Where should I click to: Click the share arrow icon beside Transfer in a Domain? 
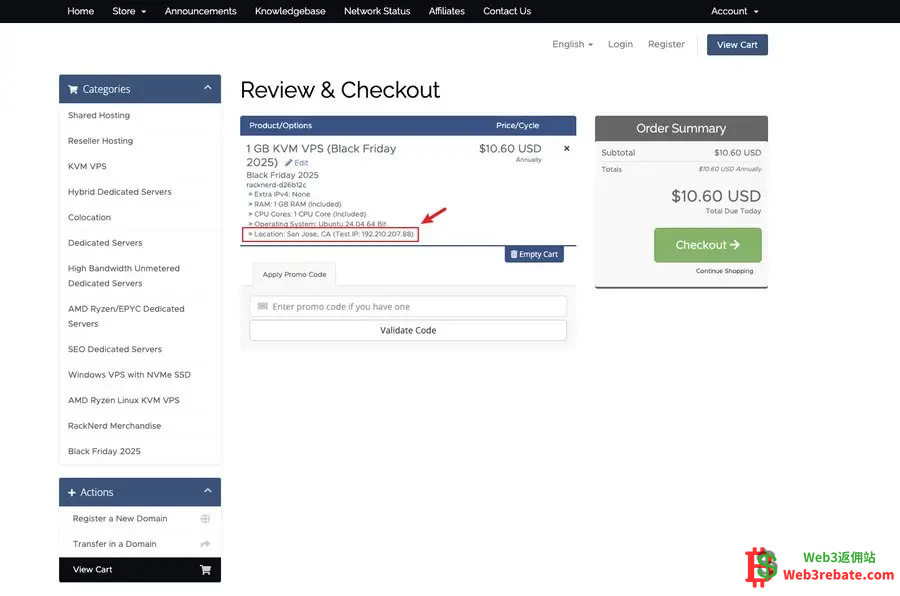(205, 544)
